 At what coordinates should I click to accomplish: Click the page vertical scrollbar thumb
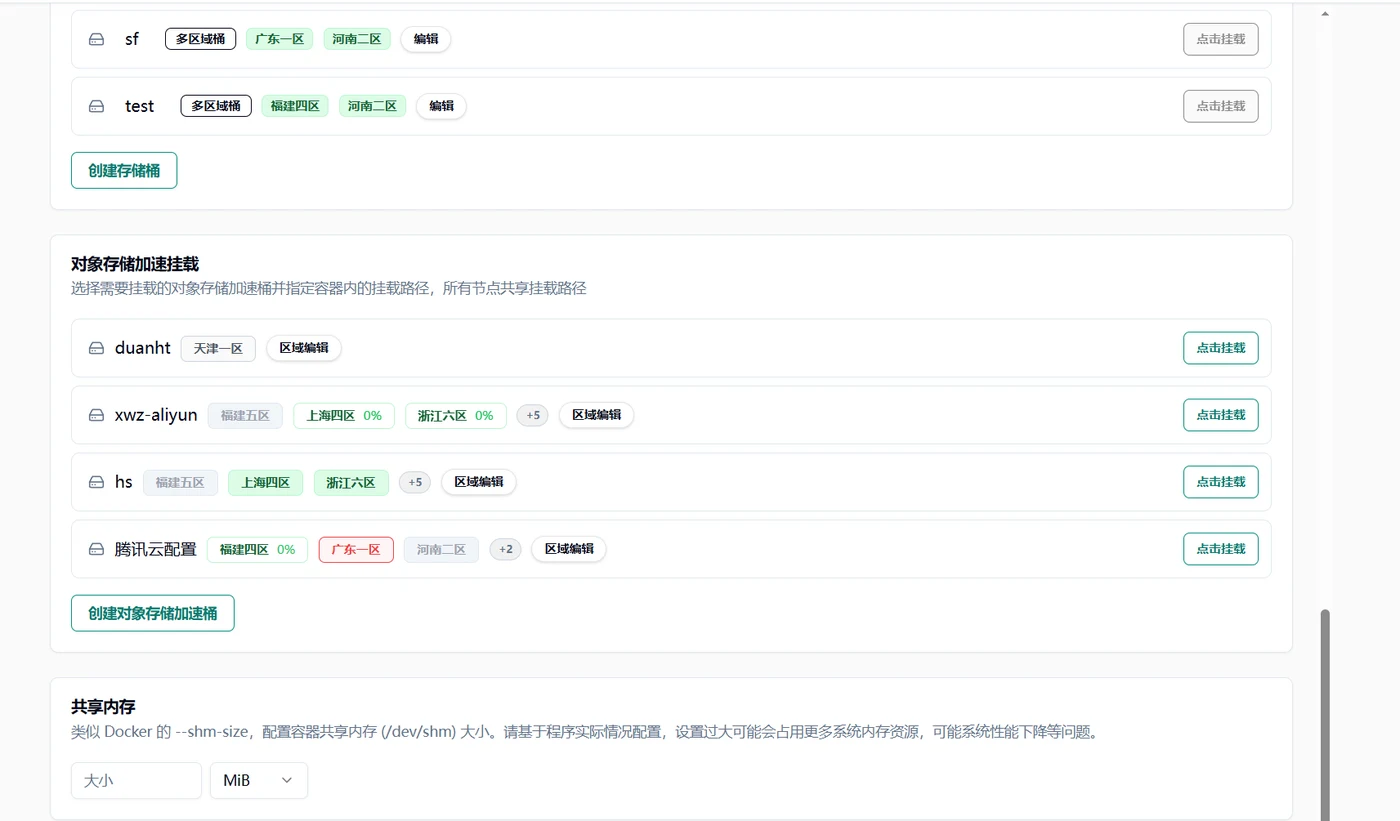click(1326, 714)
